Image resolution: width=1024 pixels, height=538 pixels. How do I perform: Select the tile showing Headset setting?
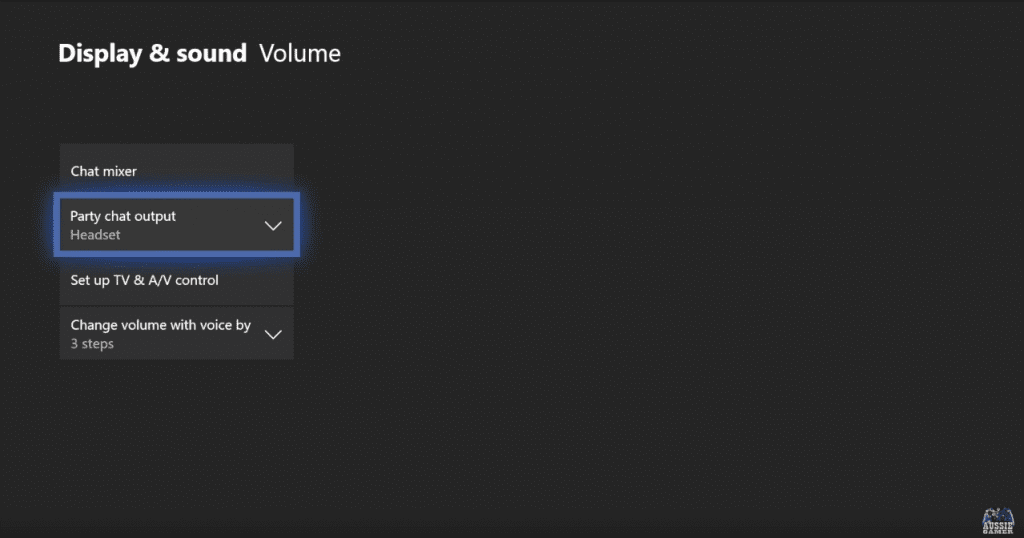coord(176,225)
